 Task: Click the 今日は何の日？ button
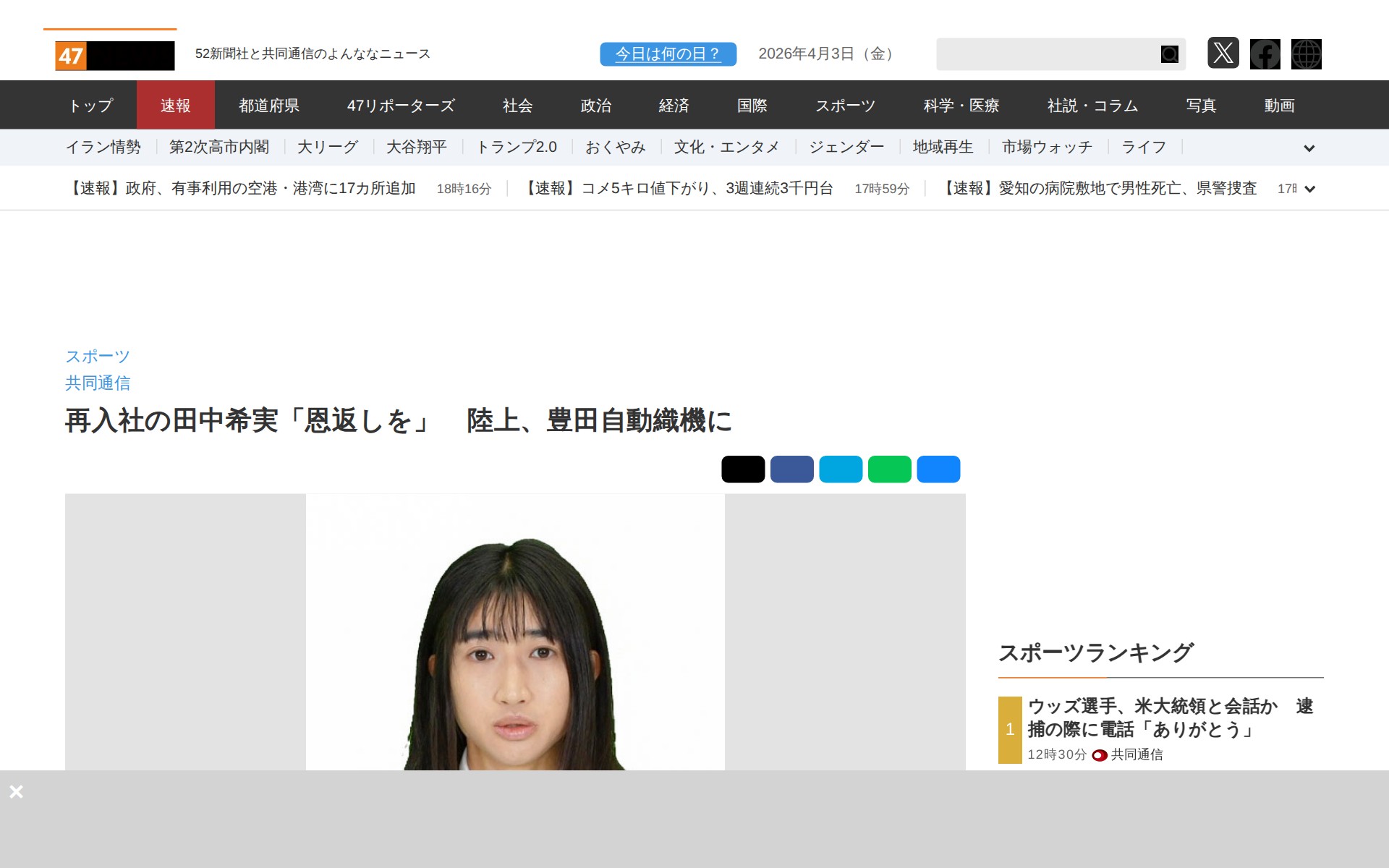click(668, 54)
